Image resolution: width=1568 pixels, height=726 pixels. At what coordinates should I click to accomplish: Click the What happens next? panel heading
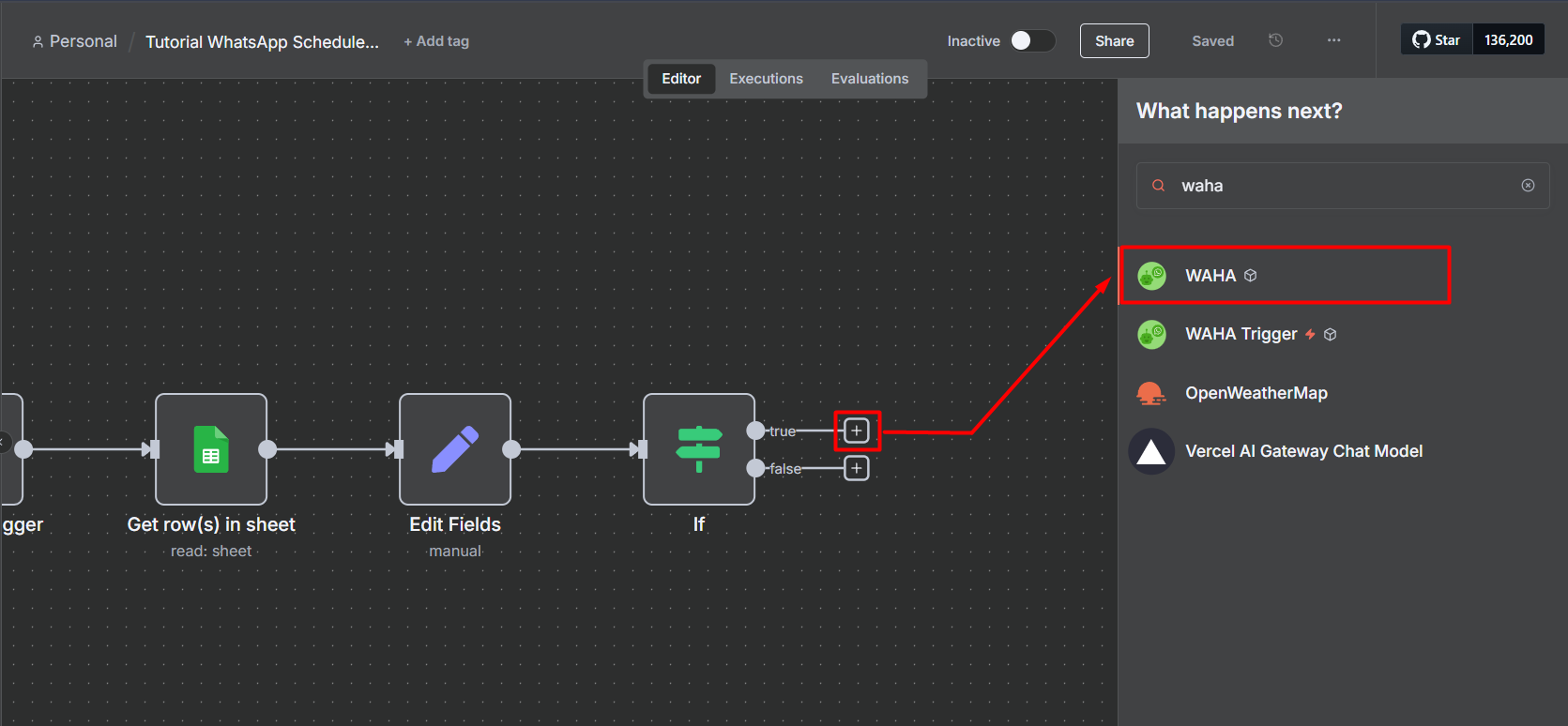1240,111
